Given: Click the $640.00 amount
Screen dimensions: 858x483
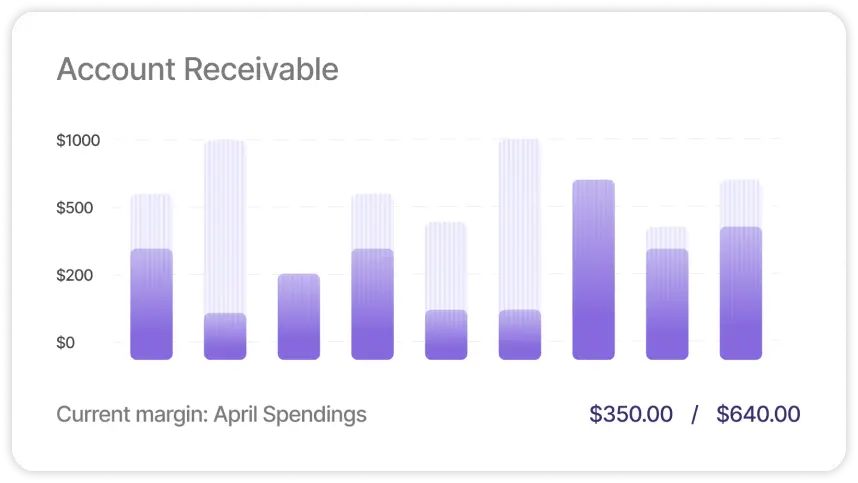Looking at the screenshot, I should coord(758,414).
